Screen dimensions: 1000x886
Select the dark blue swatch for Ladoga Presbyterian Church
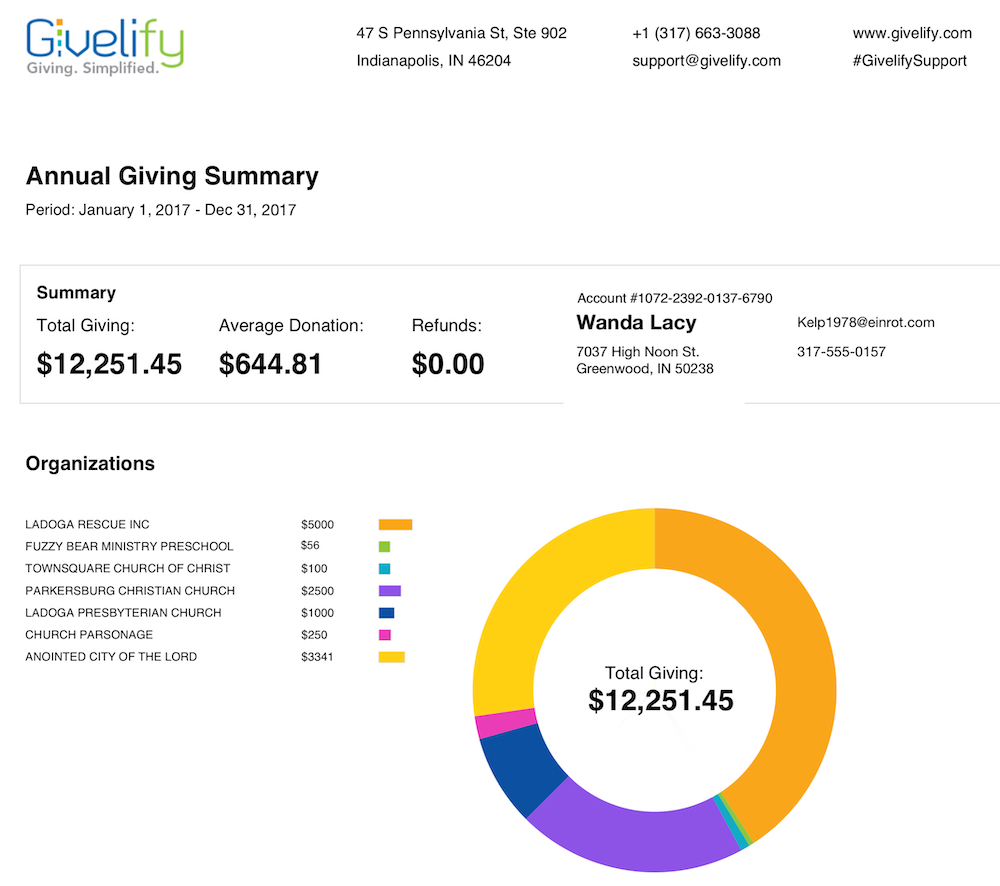pos(386,613)
